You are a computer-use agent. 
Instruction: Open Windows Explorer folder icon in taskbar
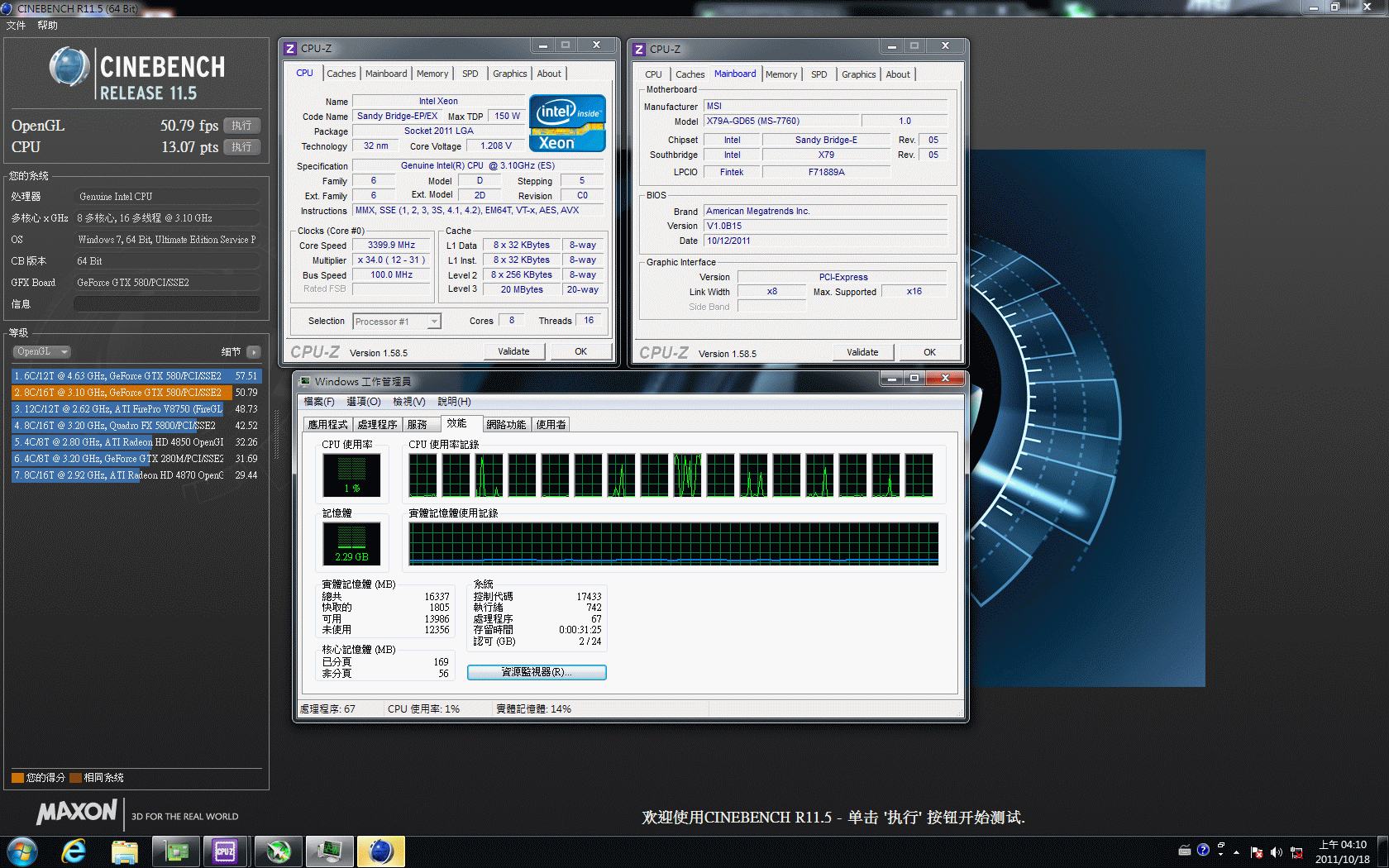125,851
